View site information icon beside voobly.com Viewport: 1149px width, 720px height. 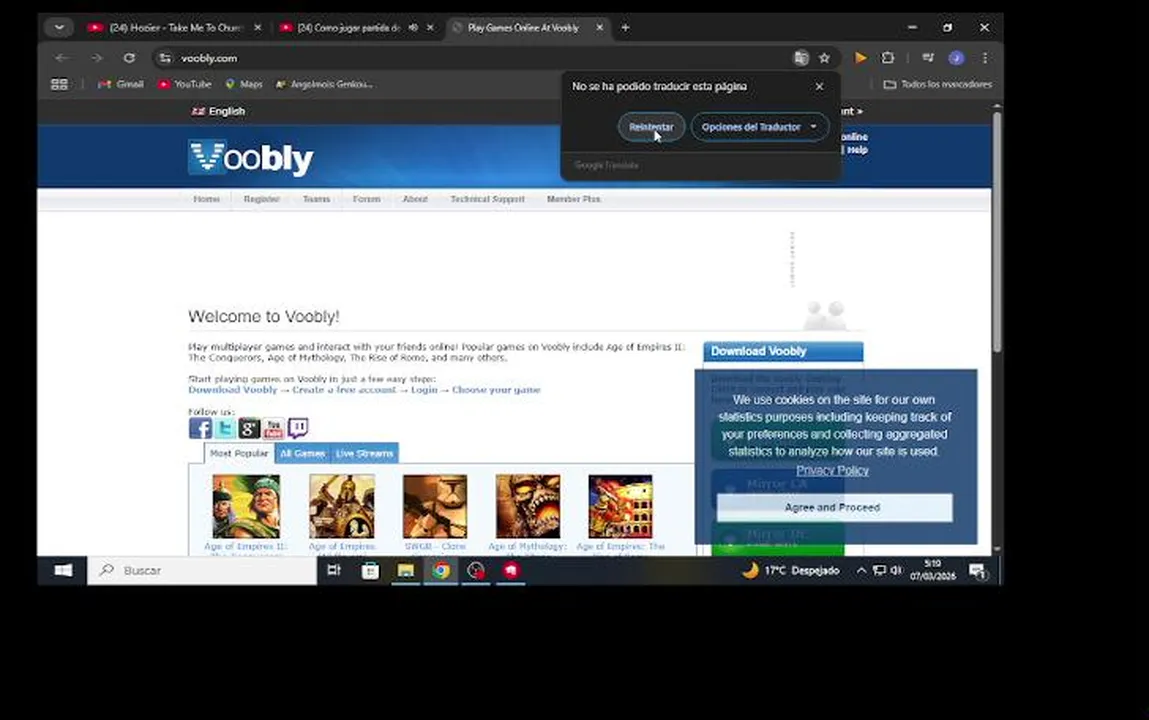pyautogui.click(x=166, y=58)
